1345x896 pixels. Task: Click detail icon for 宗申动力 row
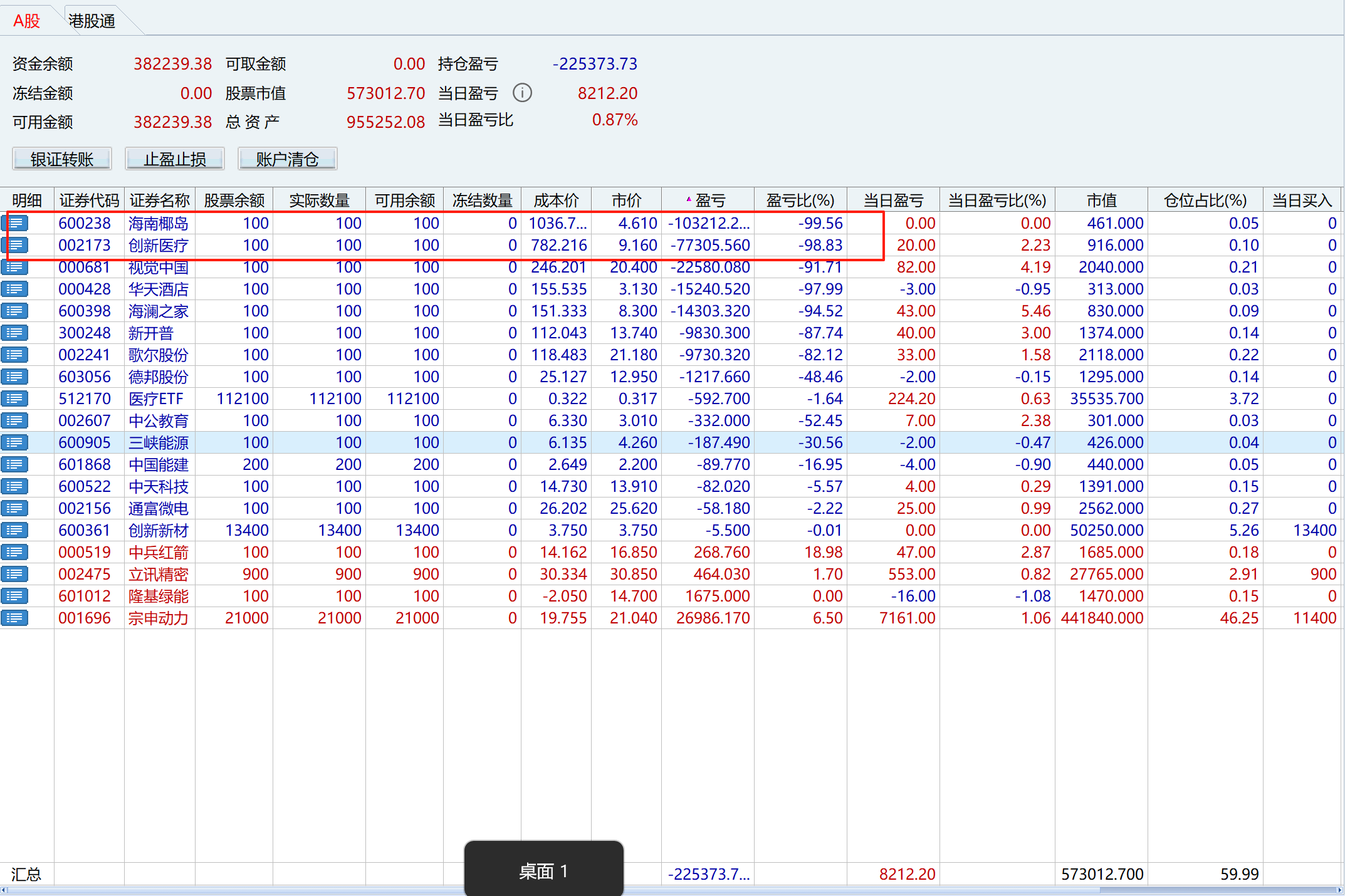14,618
